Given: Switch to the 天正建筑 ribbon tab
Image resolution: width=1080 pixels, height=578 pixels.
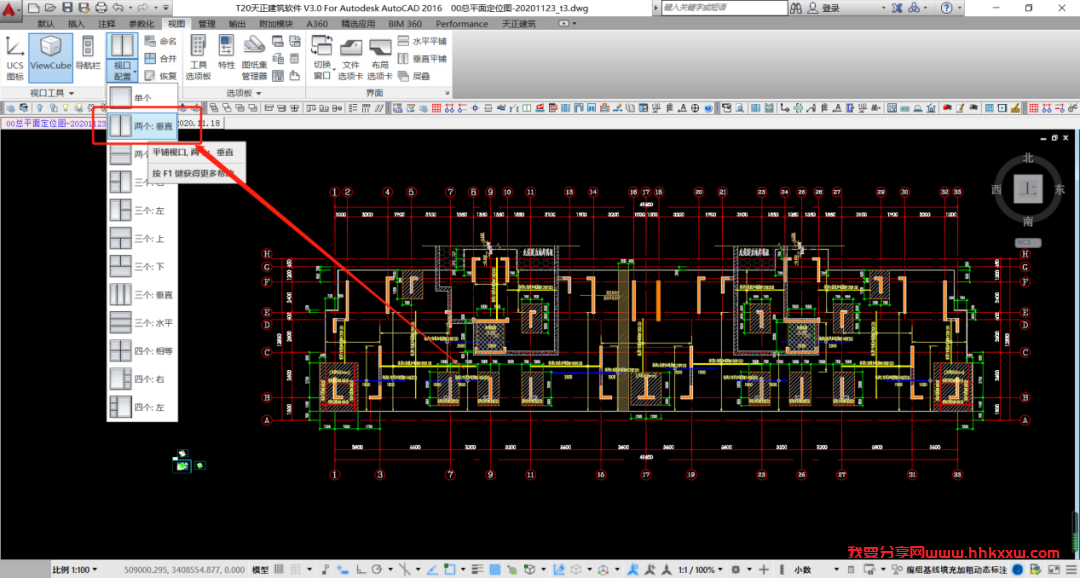Looking at the screenshot, I should coord(519,23).
